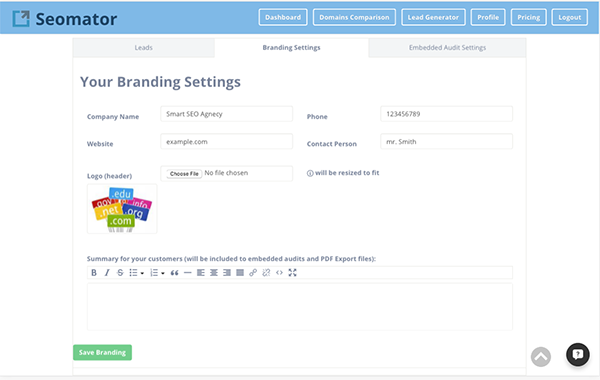600x380 pixels.
Task: Insert a bulleted list
Action: [x=133, y=272]
